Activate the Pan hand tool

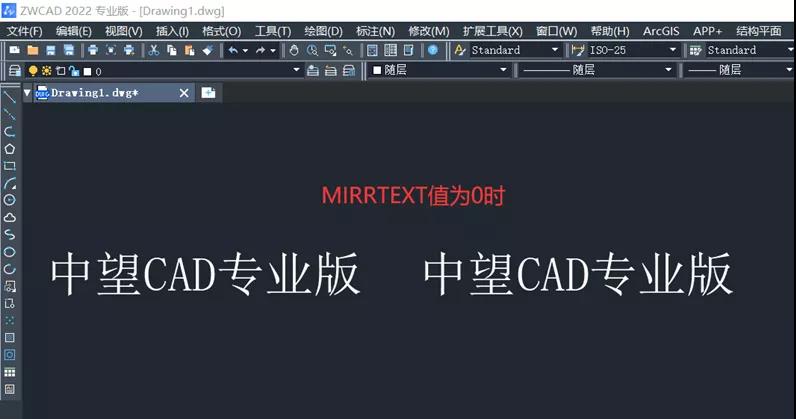pyautogui.click(x=294, y=50)
